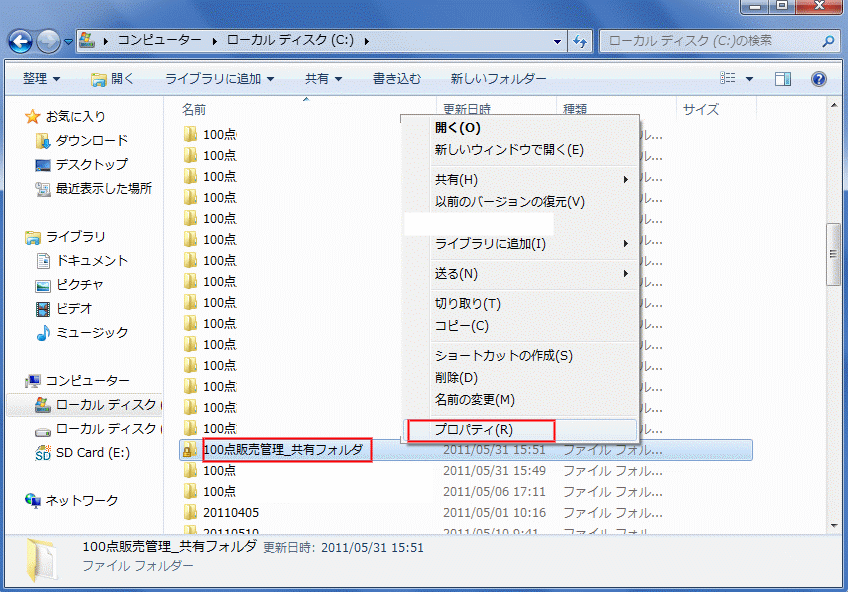Viewport: 848px width, 592px height.
Task: Click 新しいフォルダー button
Action: 498,79
